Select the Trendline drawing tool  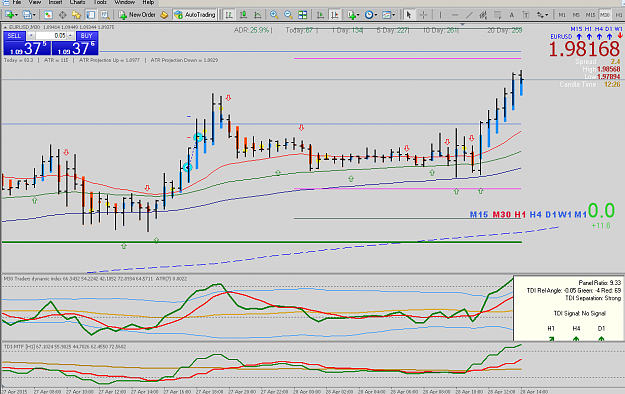coord(469,15)
